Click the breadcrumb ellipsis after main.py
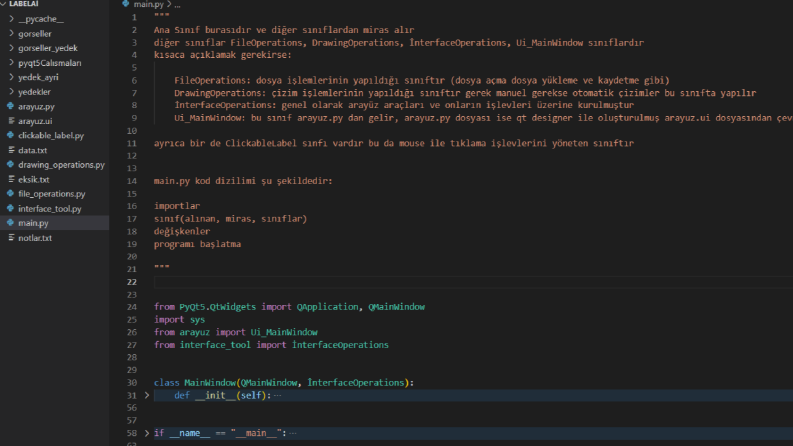The height and width of the screenshot is (446, 793). click(x=177, y=4)
